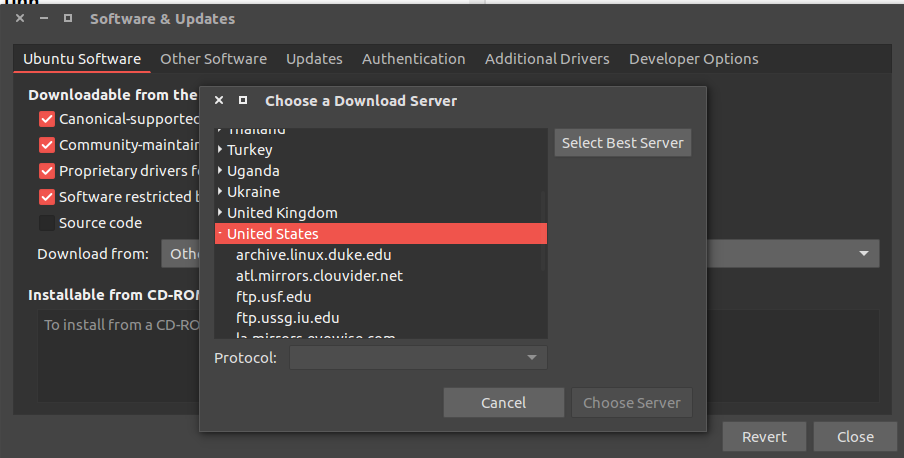
Task: Expand the Ukraine country entry
Action: [x=220, y=192]
